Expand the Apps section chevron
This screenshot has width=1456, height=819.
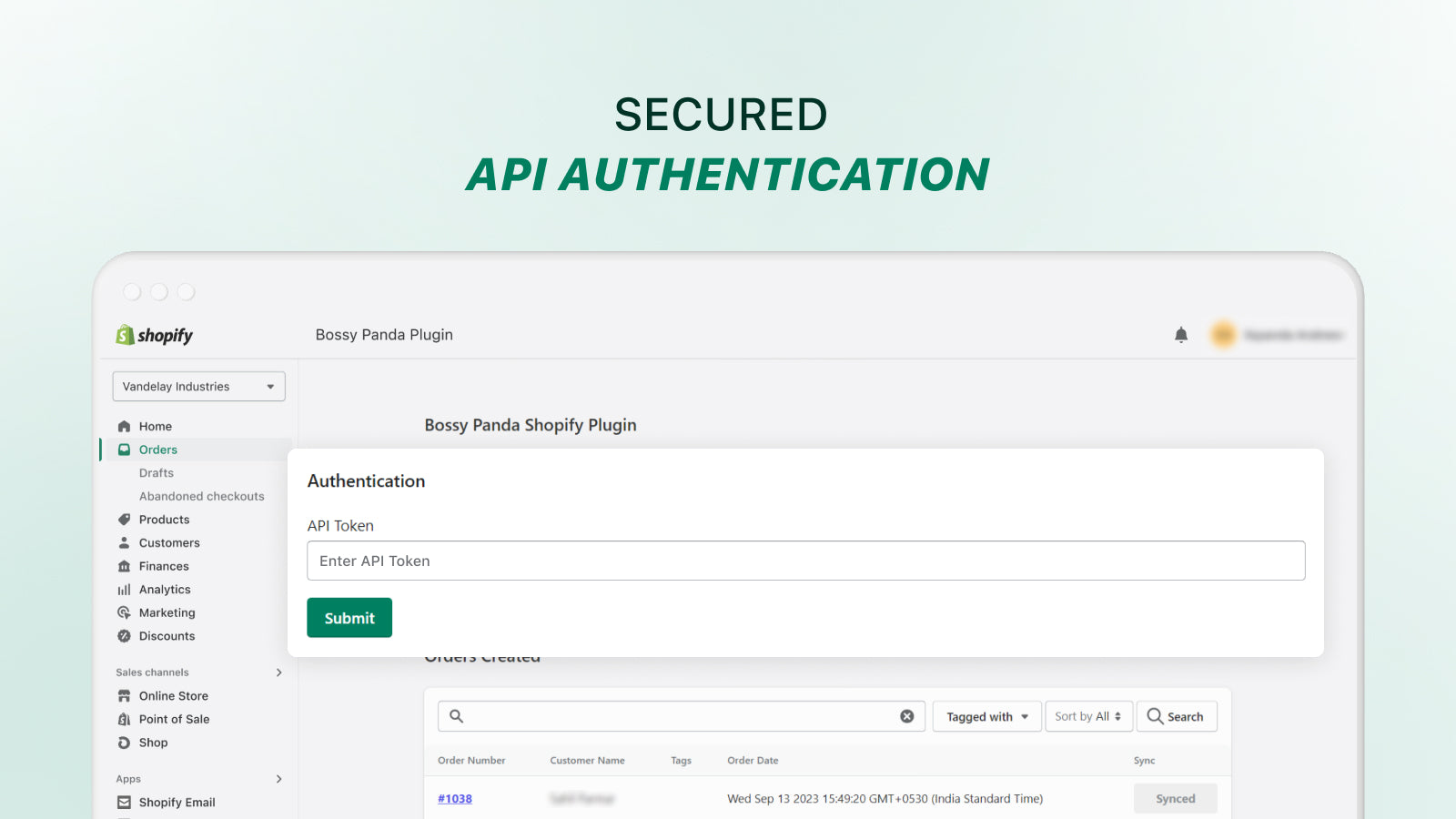click(x=279, y=779)
